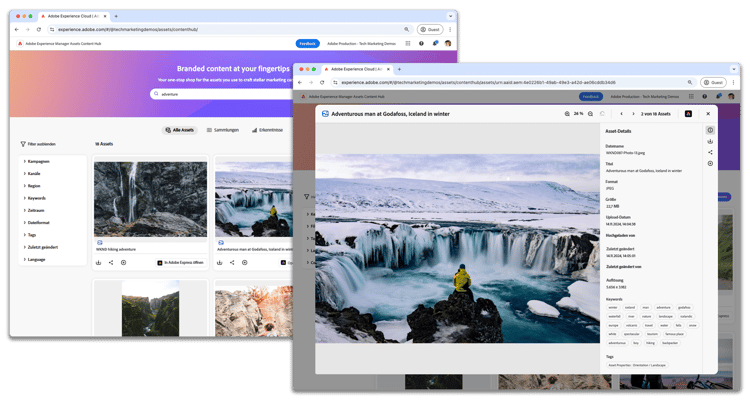750x400 pixels.
Task: Switch to the Erkenntnisse tab
Action: point(267,130)
